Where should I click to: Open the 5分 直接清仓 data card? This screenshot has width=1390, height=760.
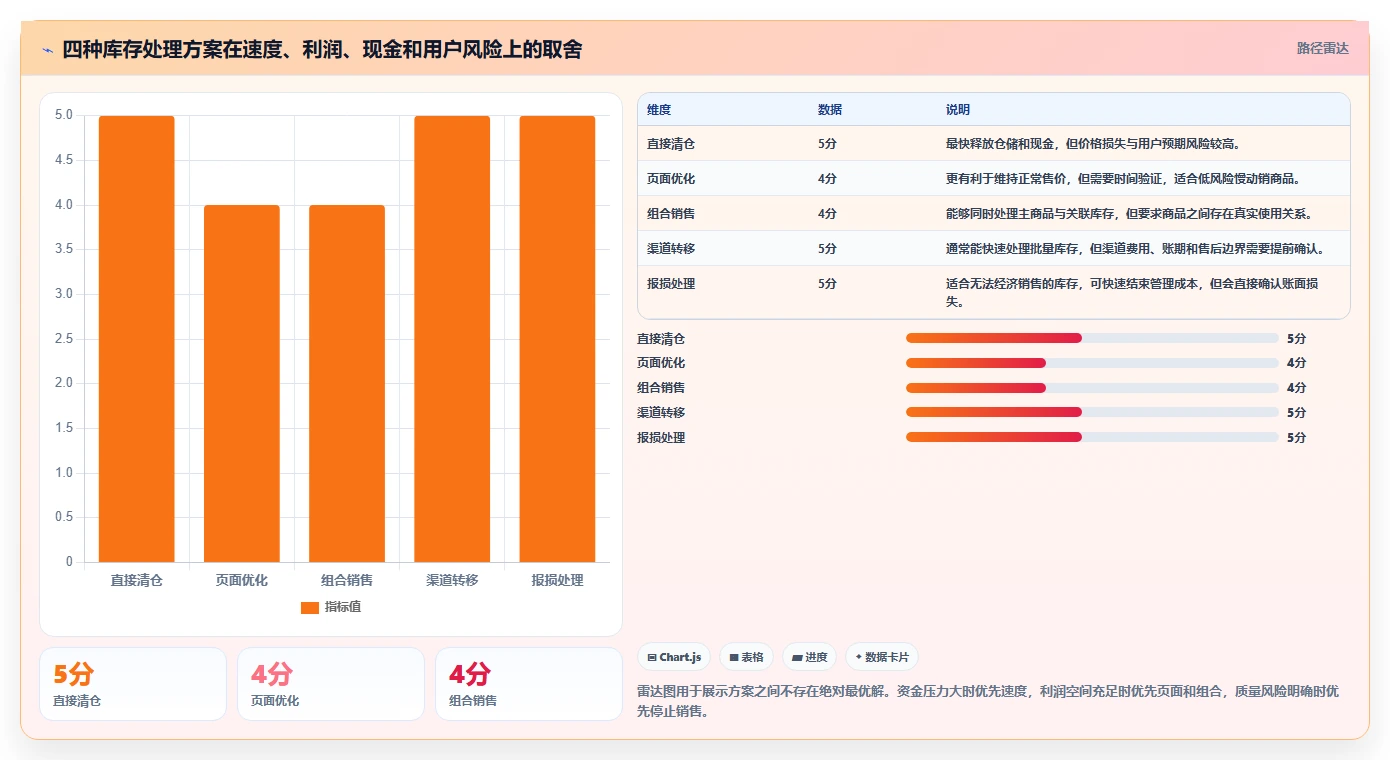(x=133, y=684)
